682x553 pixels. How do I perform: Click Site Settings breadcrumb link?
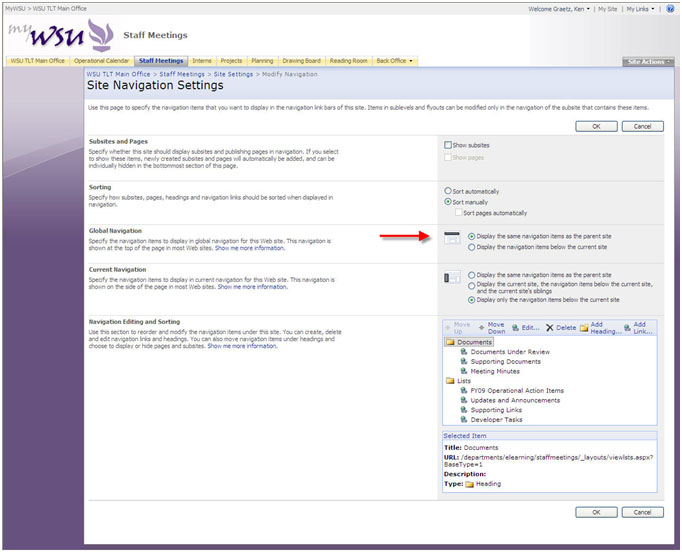233,74
